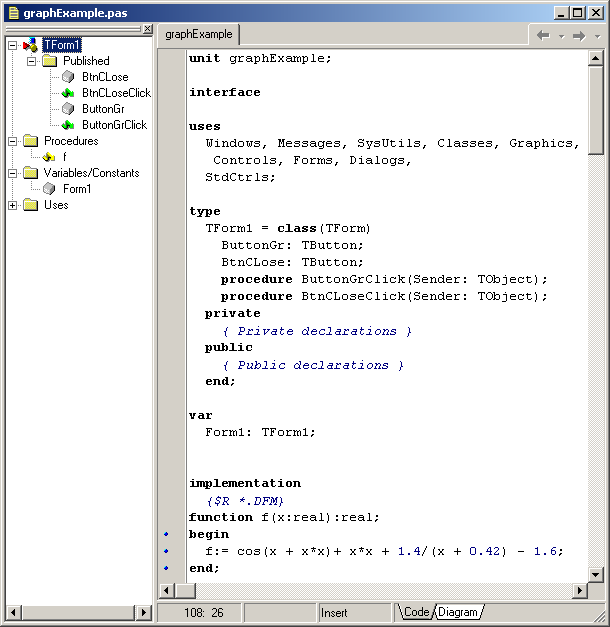Switch to the Code tab
This screenshot has height=627, width=610.
click(x=416, y=612)
